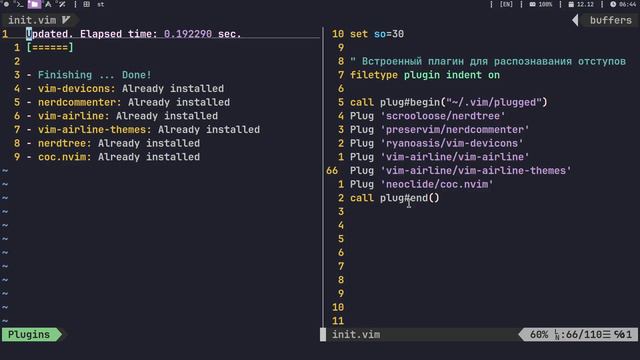This screenshot has width=640, height=360.
Task: Place cursor on 'set so=30' line
Action: [x=377, y=34]
